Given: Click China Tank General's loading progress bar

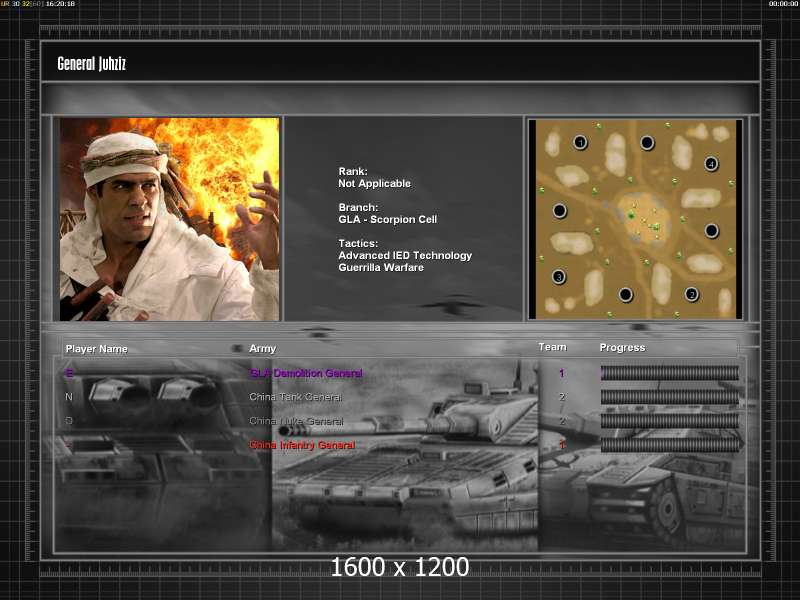Looking at the screenshot, I should 669,397.
